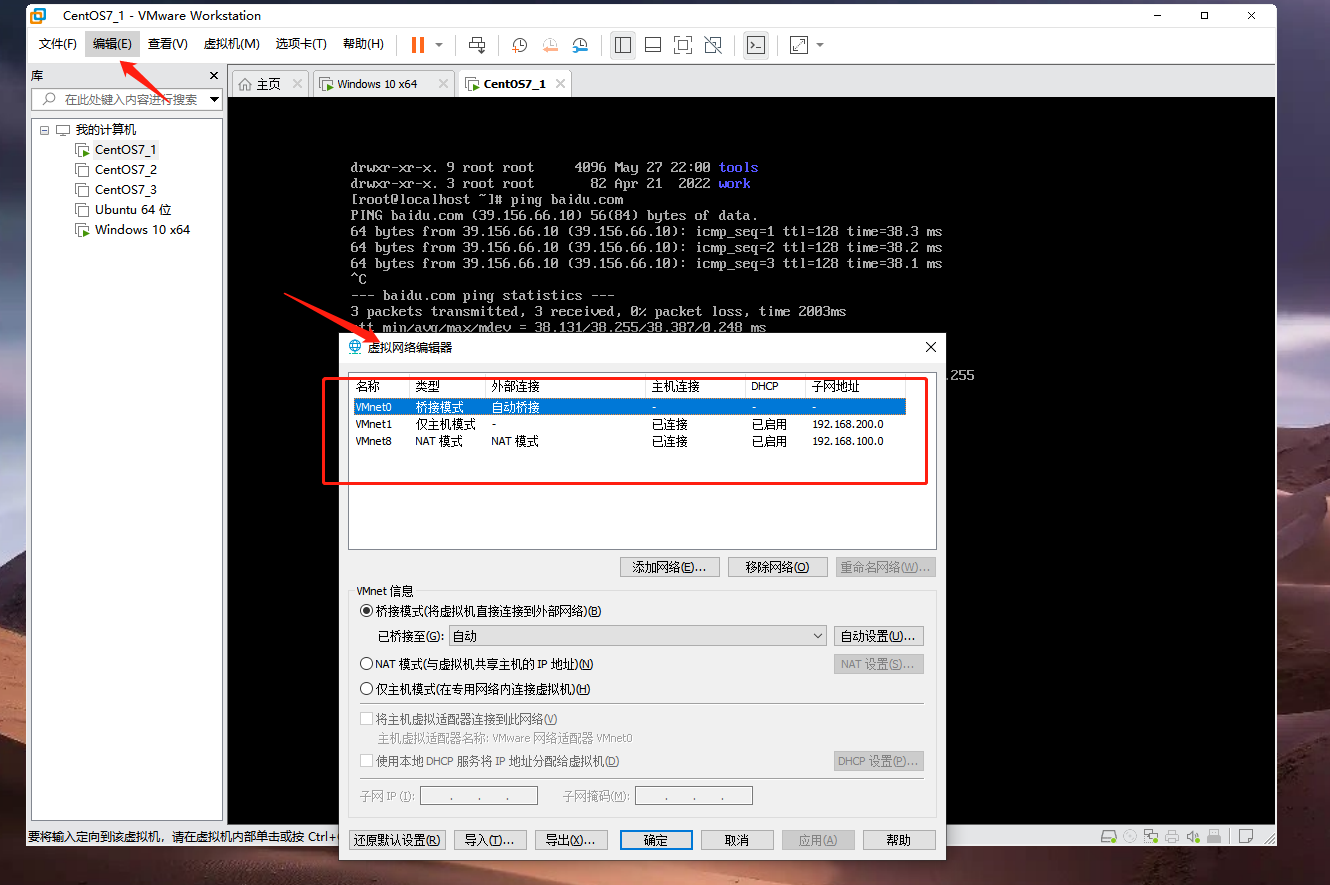Open the 文件(F) menu
This screenshot has height=885, width=1330.
[58, 44]
